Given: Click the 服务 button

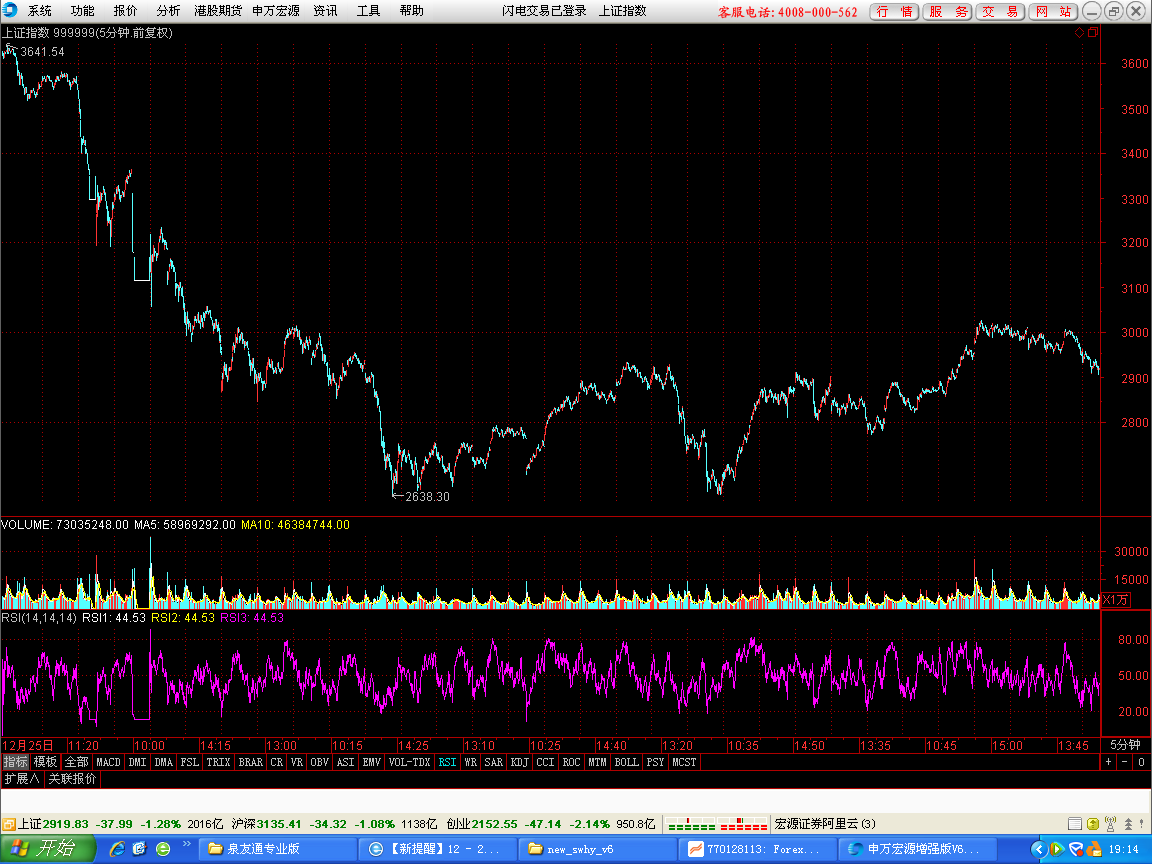Looking at the screenshot, I should coord(948,12).
